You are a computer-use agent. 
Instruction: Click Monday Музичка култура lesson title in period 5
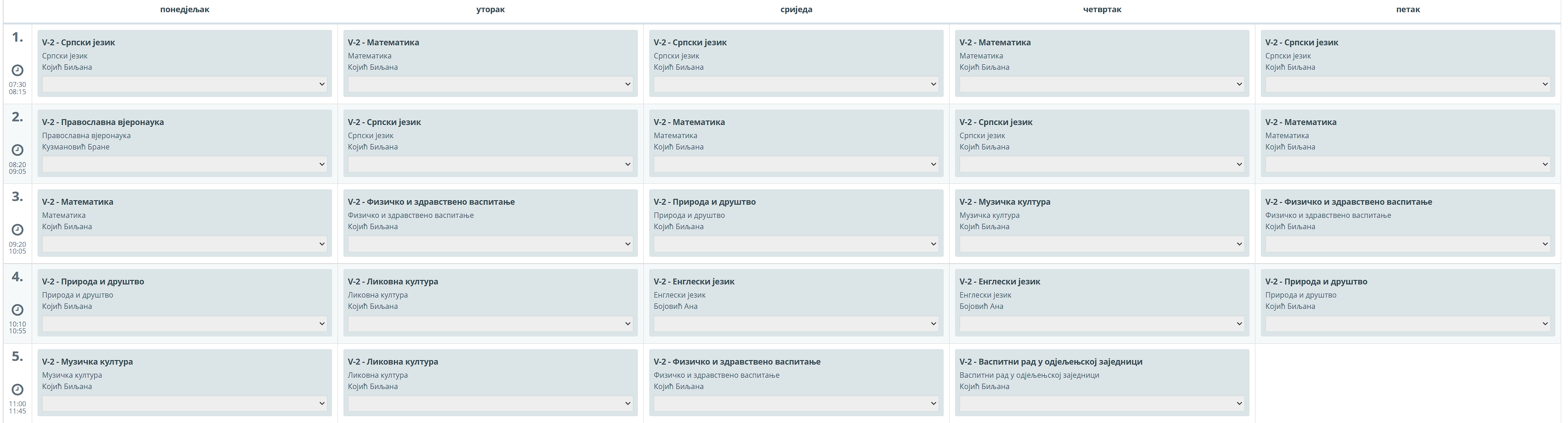point(87,361)
